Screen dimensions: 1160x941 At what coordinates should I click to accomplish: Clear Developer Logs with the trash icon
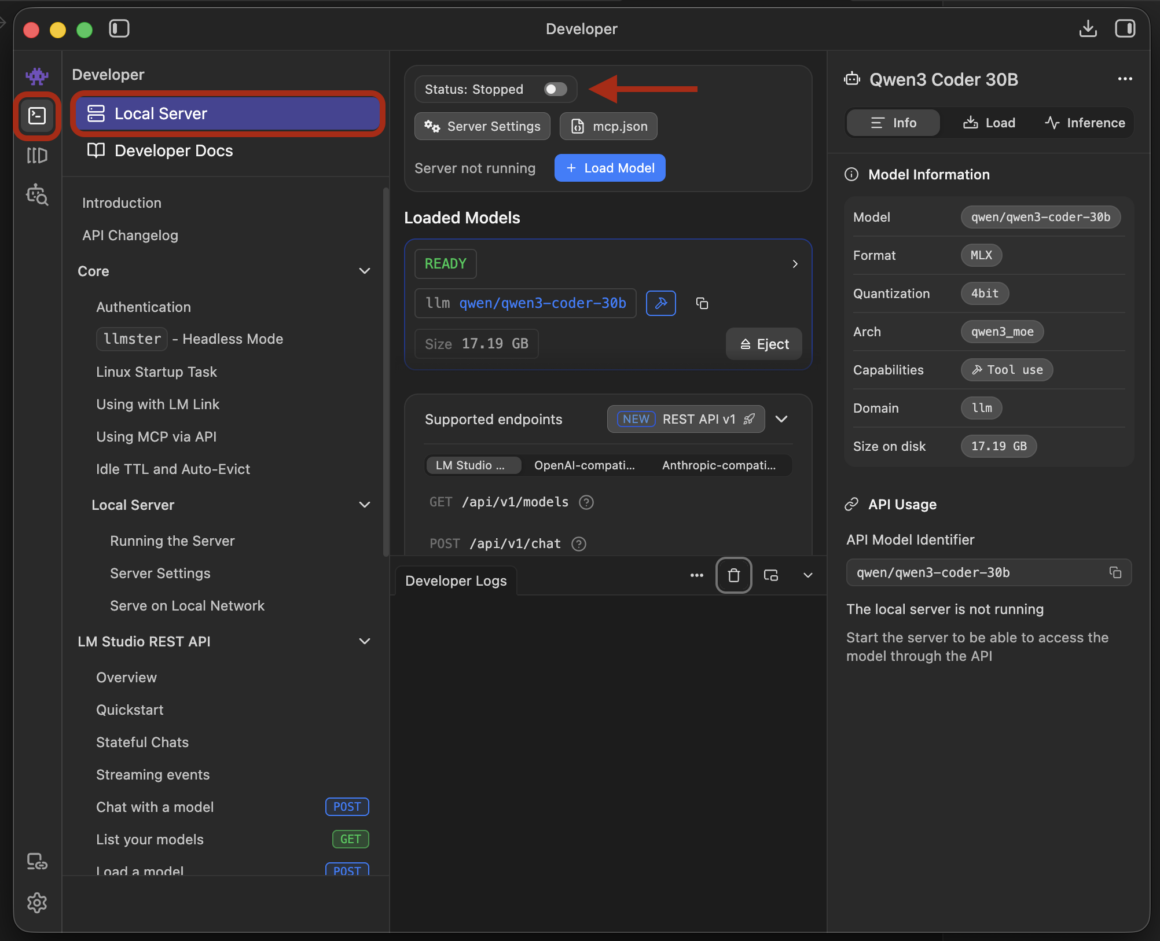pos(734,576)
